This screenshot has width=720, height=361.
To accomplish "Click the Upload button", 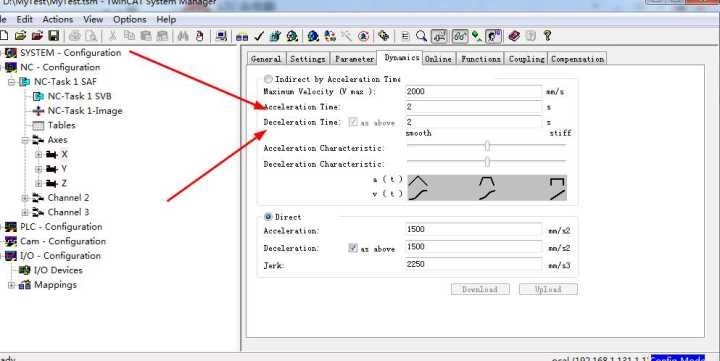I will coord(548,289).
